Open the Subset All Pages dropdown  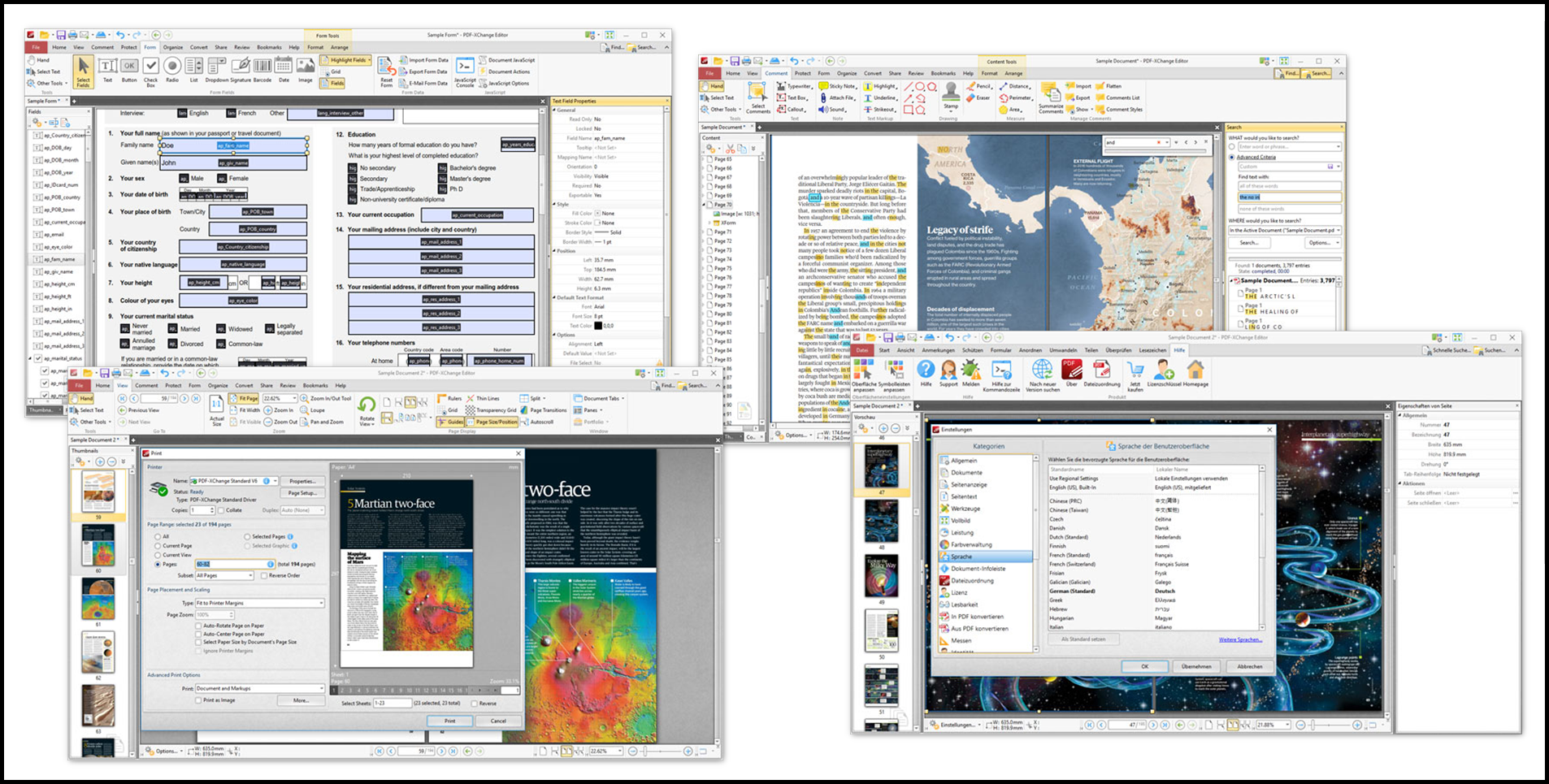(x=224, y=575)
